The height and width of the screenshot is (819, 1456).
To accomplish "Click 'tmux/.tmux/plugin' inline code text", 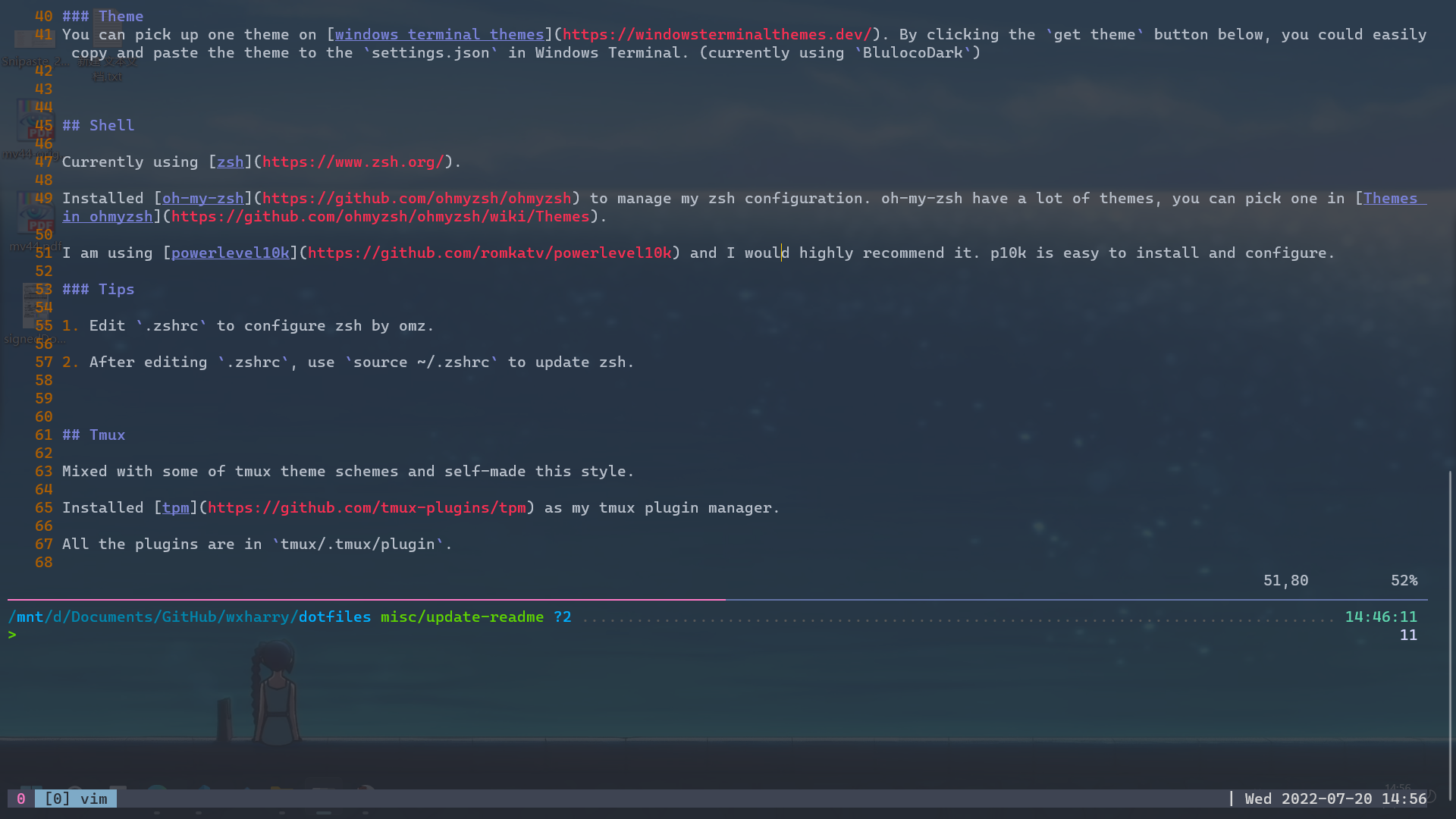I will 358,544.
